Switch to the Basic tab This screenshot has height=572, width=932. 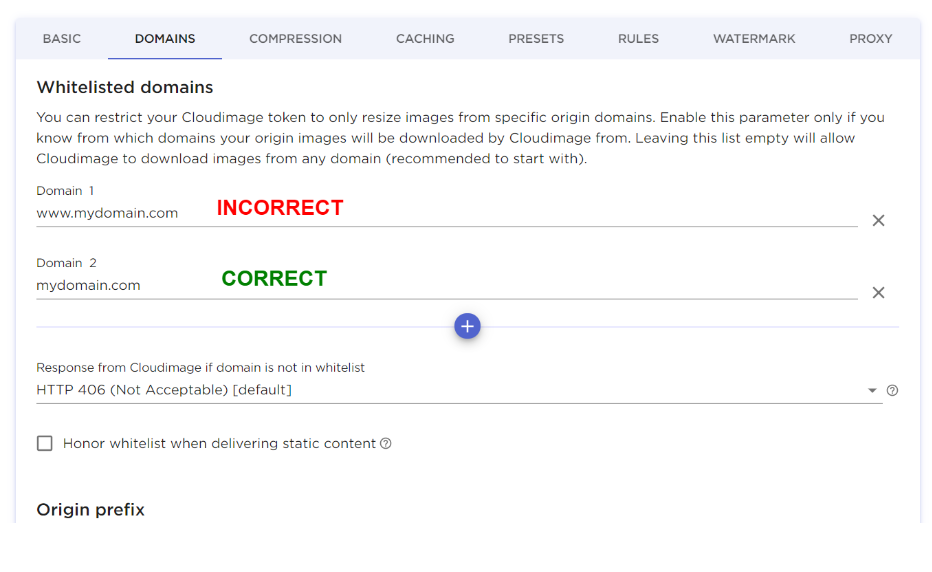pos(62,39)
